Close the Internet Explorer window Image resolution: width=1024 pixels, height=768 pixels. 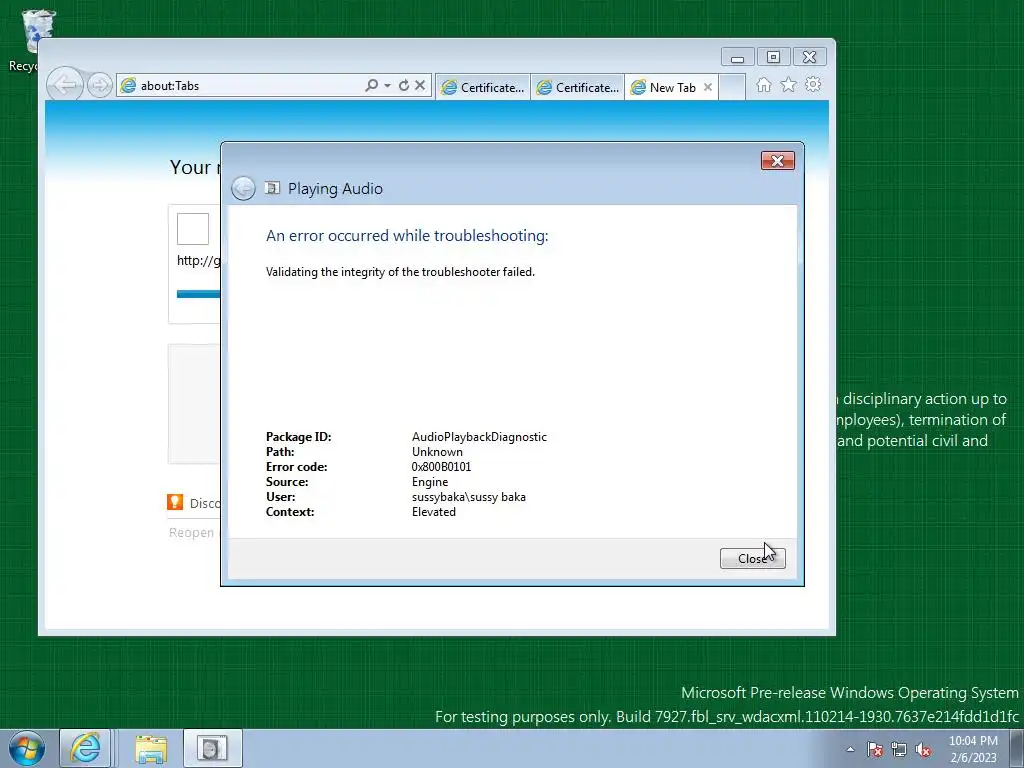point(810,57)
